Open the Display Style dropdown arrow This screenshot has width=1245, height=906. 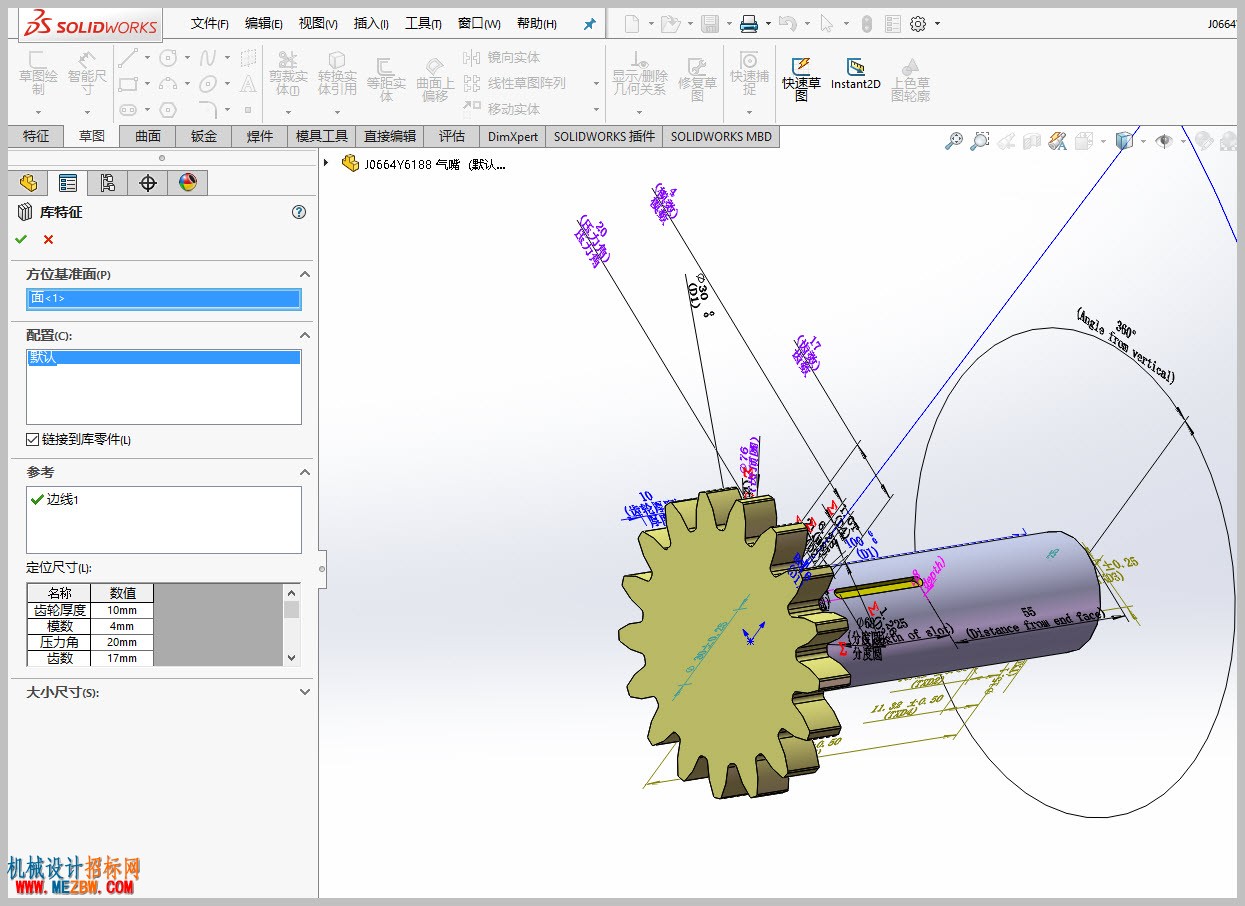point(1142,142)
